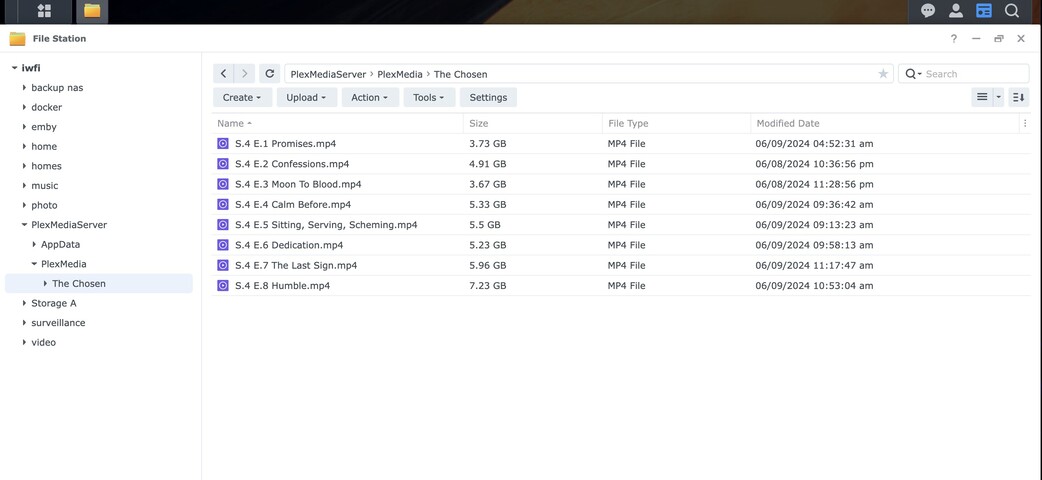This screenshot has height=480, width=1042.
Task: Switch to list view mode icon
Action: coord(982,97)
